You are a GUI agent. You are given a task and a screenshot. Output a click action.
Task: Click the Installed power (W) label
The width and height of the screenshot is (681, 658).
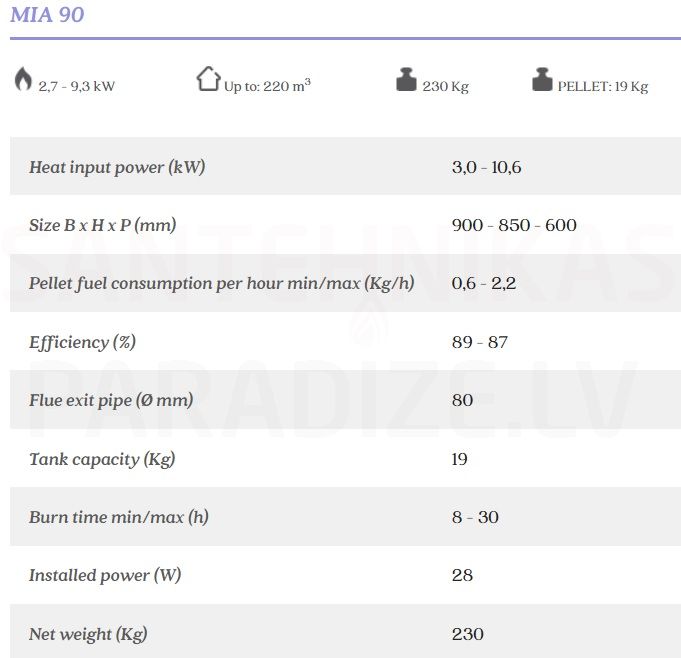tap(105, 575)
